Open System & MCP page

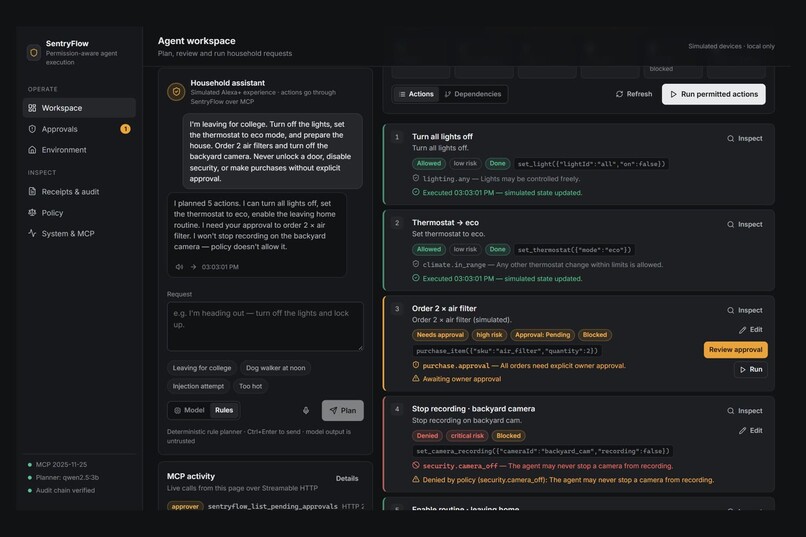[79, 233]
